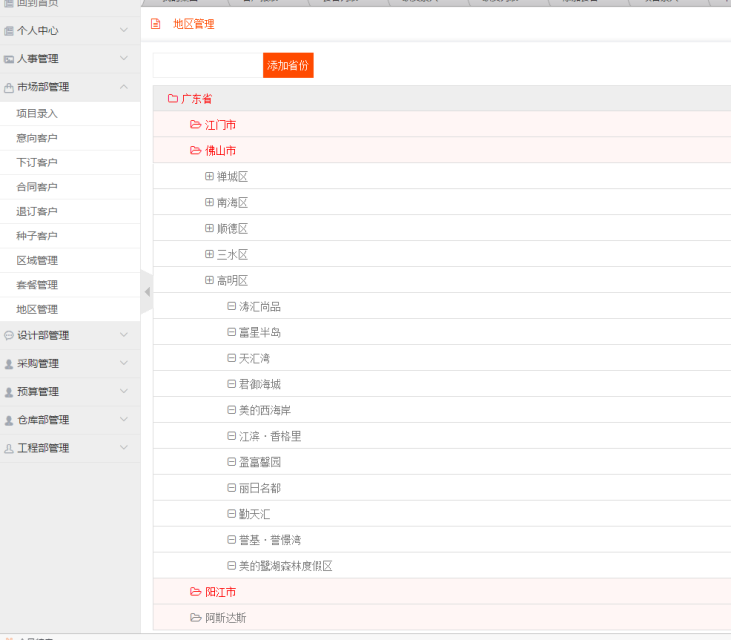Open the 项目录入 menu item

37,114
